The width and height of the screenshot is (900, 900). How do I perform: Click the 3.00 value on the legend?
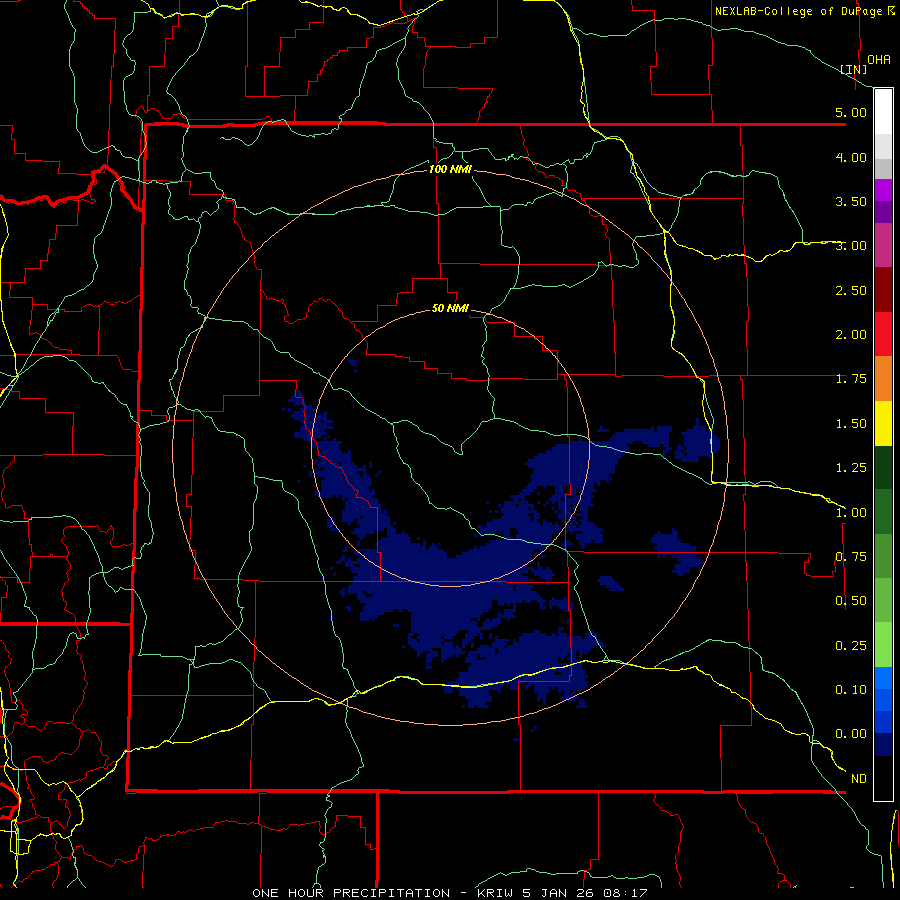pyautogui.click(x=851, y=246)
